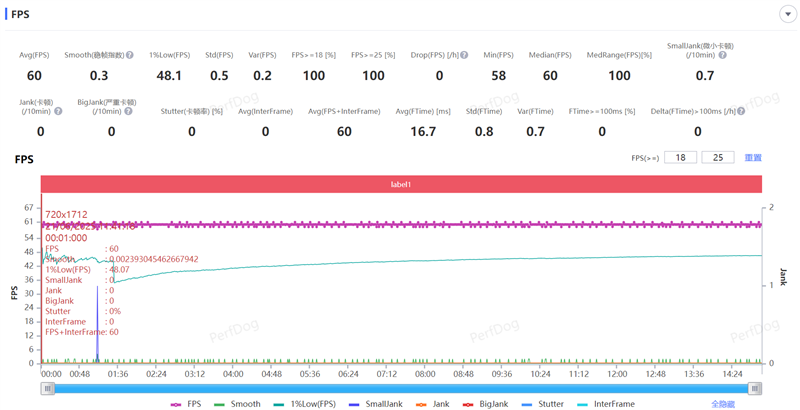Screen dimensions: 800x410
Task: Click help icon beside SmallJank (/10min)
Action: pyautogui.click(x=723, y=55)
